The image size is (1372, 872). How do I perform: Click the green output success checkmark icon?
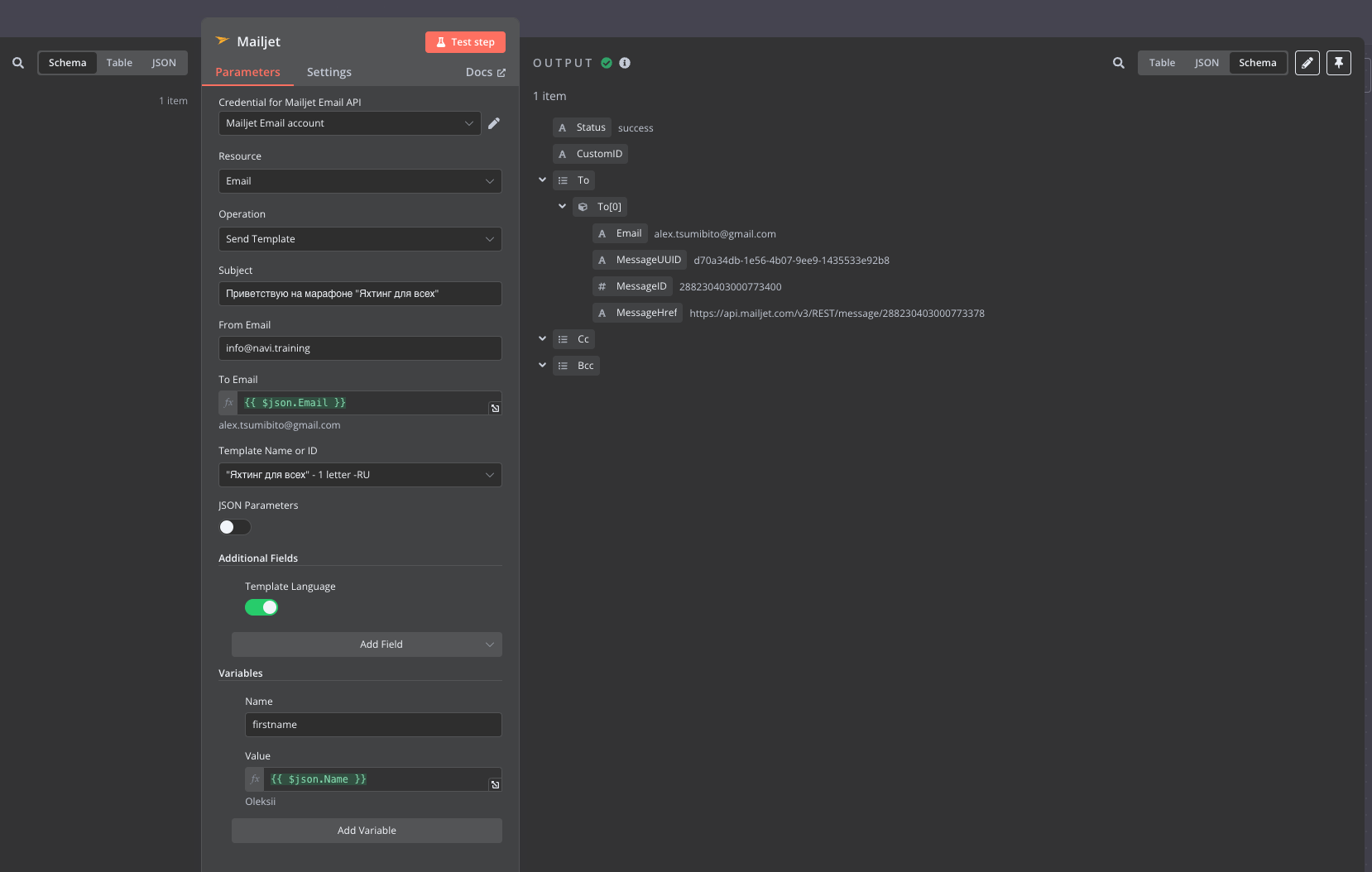point(607,63)
